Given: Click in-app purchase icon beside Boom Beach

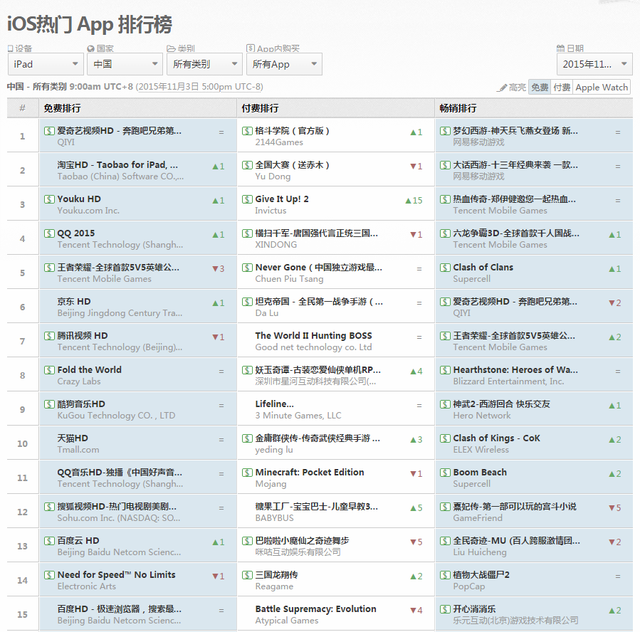Looking at the screenshot, I should coord(445,472).
